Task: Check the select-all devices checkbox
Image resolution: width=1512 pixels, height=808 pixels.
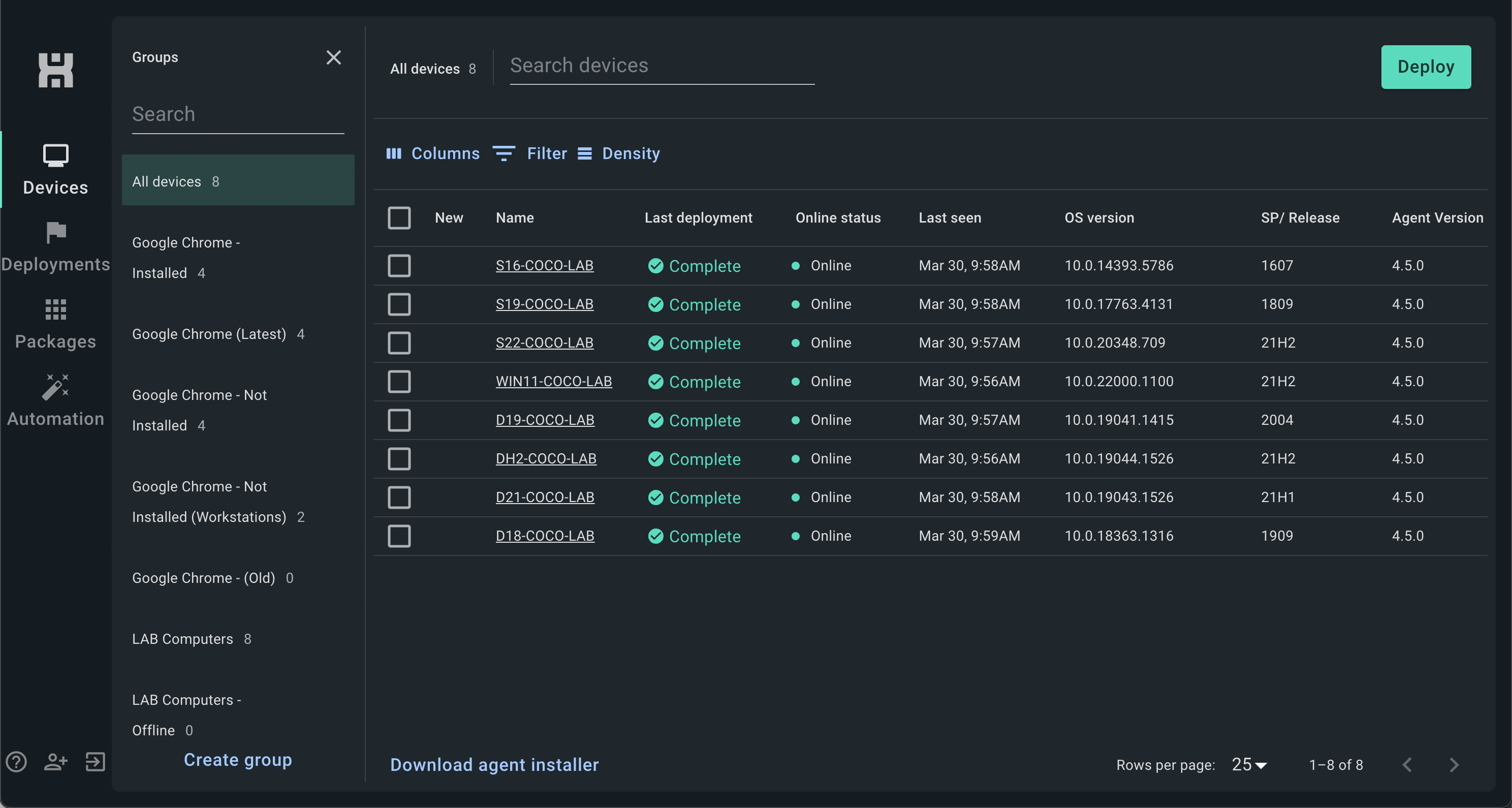Action: (x=399, y=218)
